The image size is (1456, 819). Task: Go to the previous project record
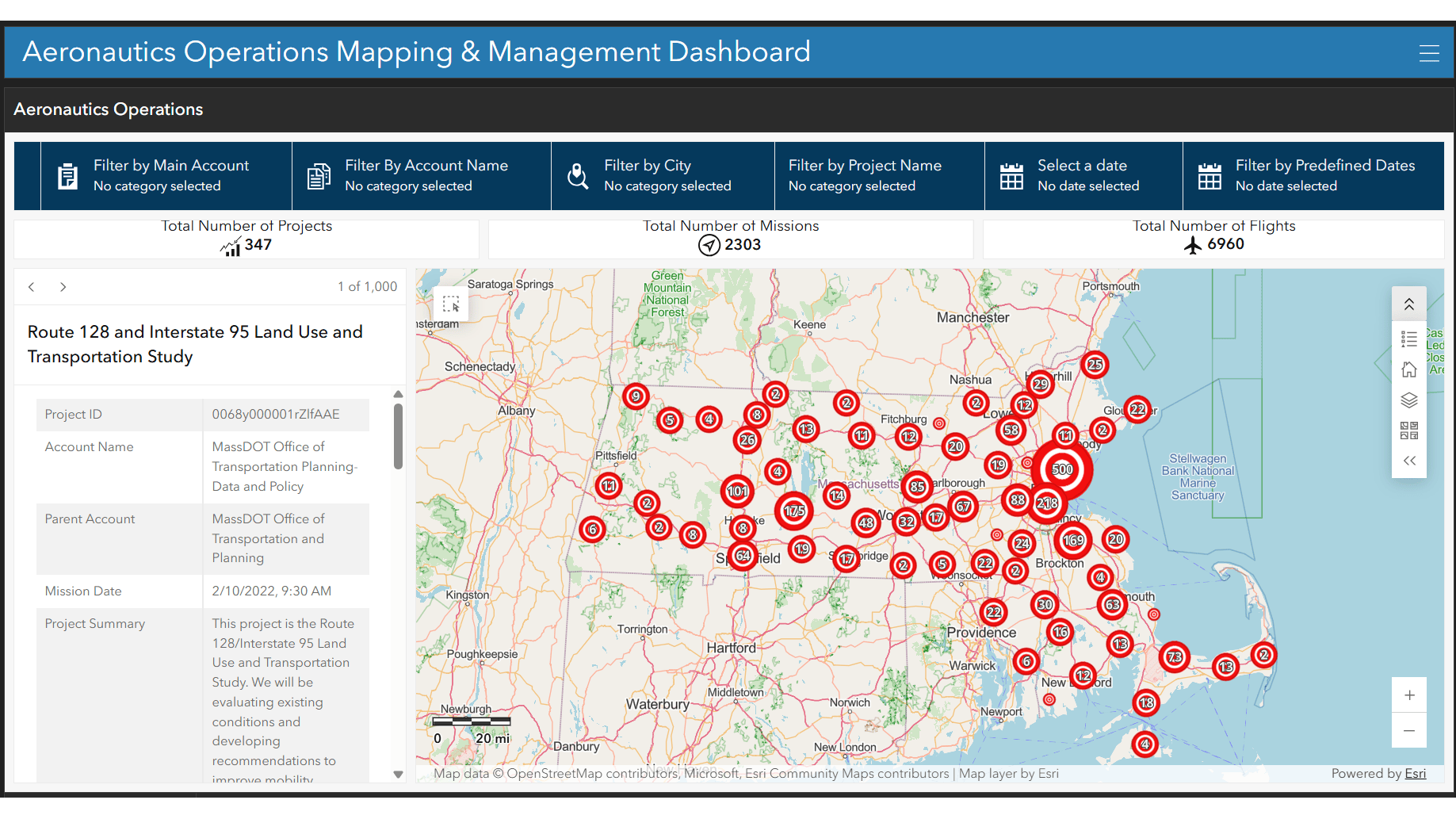pyautogui.click(x=32, y=287)
